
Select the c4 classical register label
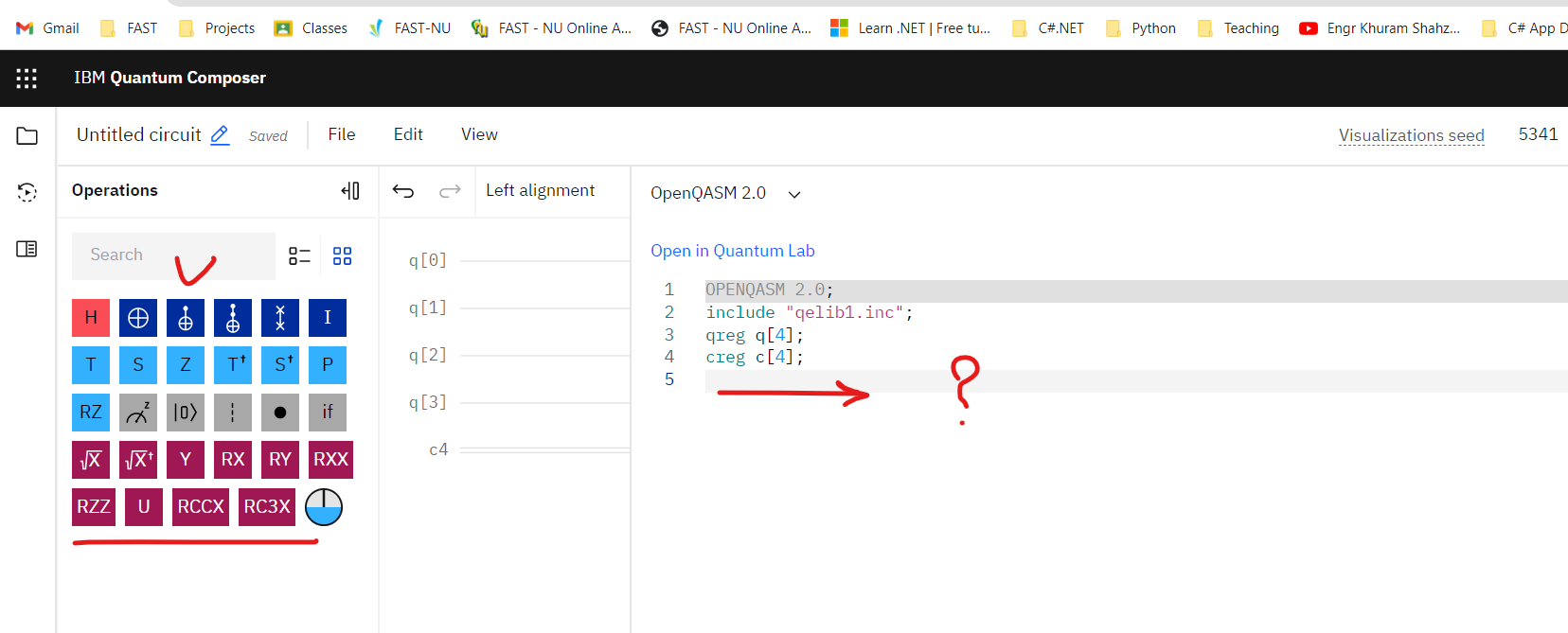point(438,449)
